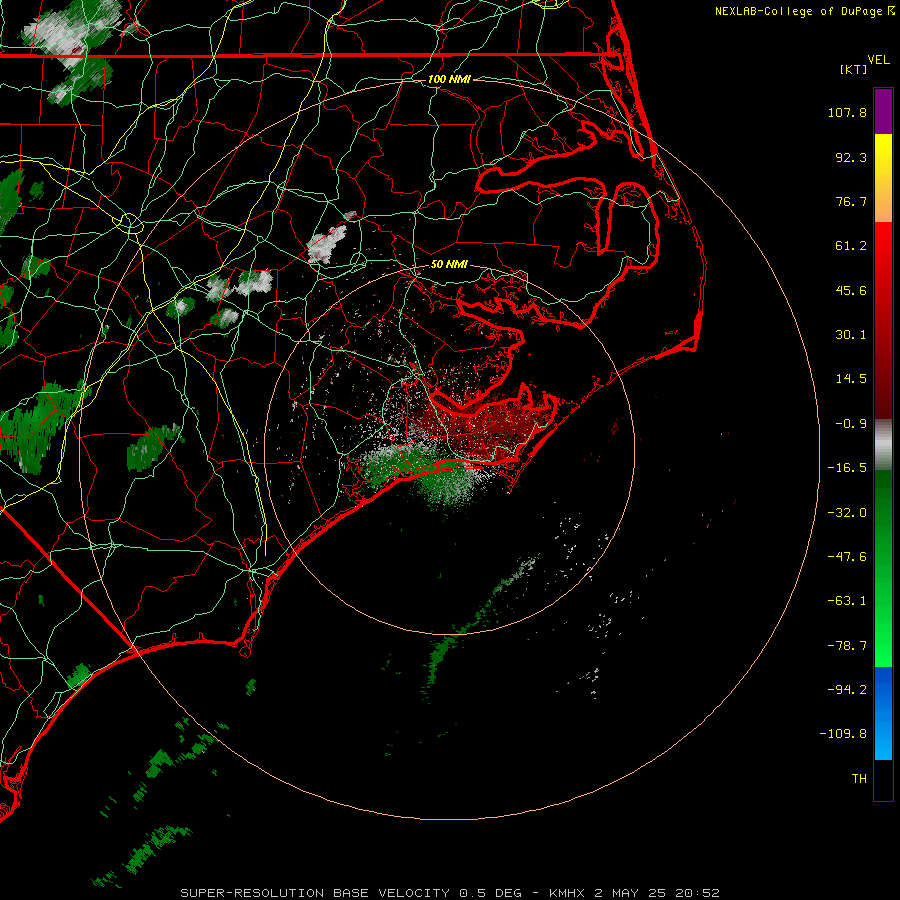Click the 107.8 legend value
The image size is (900, 900).
pyautogui.click(x=847, y=112)
